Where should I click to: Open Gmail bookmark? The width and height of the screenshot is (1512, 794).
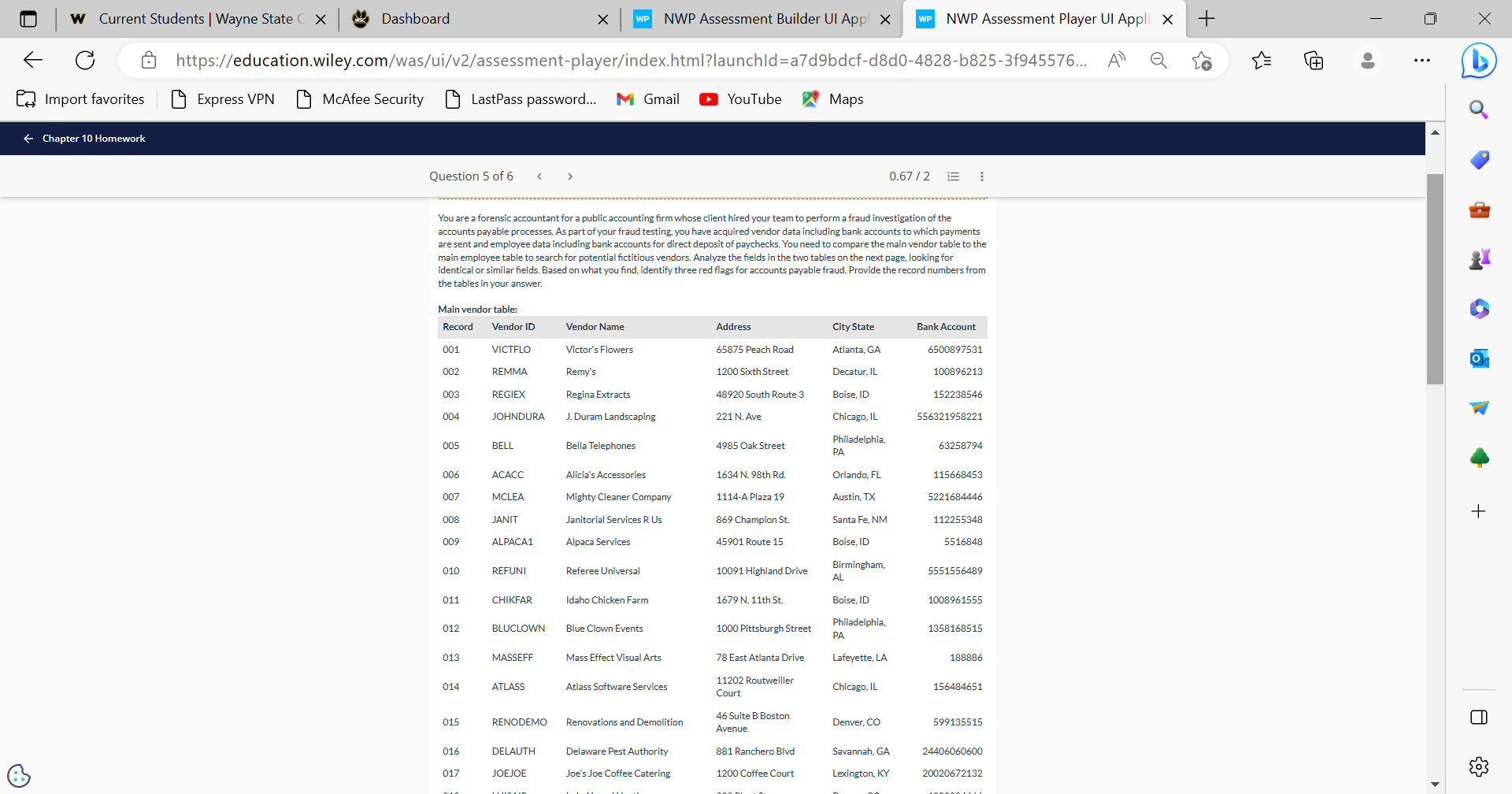pos(647,99)
